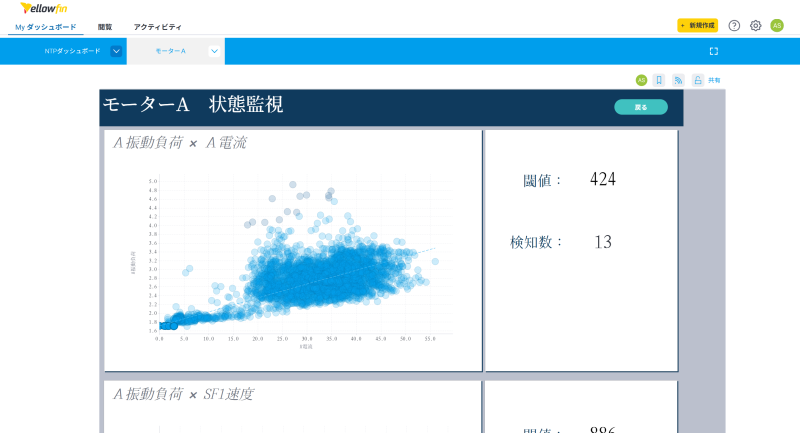Expand the NTPダッシュボード dropdown arrow

pos(116,51)
